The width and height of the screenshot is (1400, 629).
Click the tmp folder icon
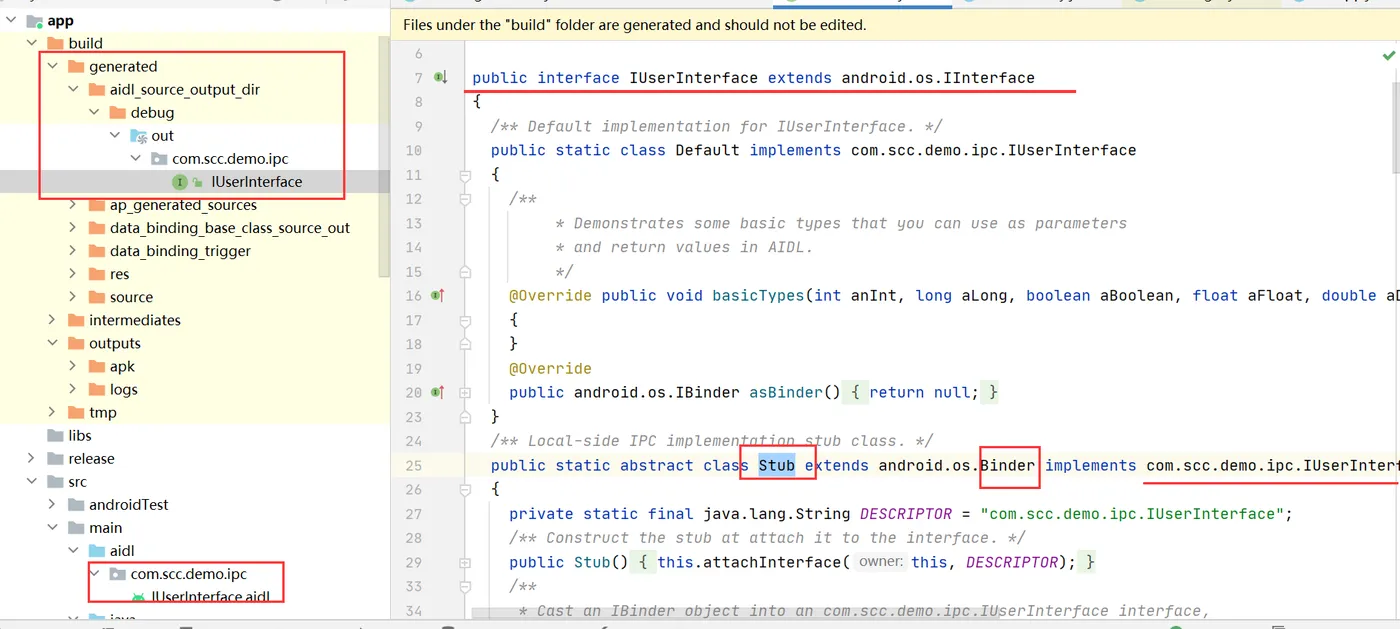pyautogui.click(x=76, y=412)
